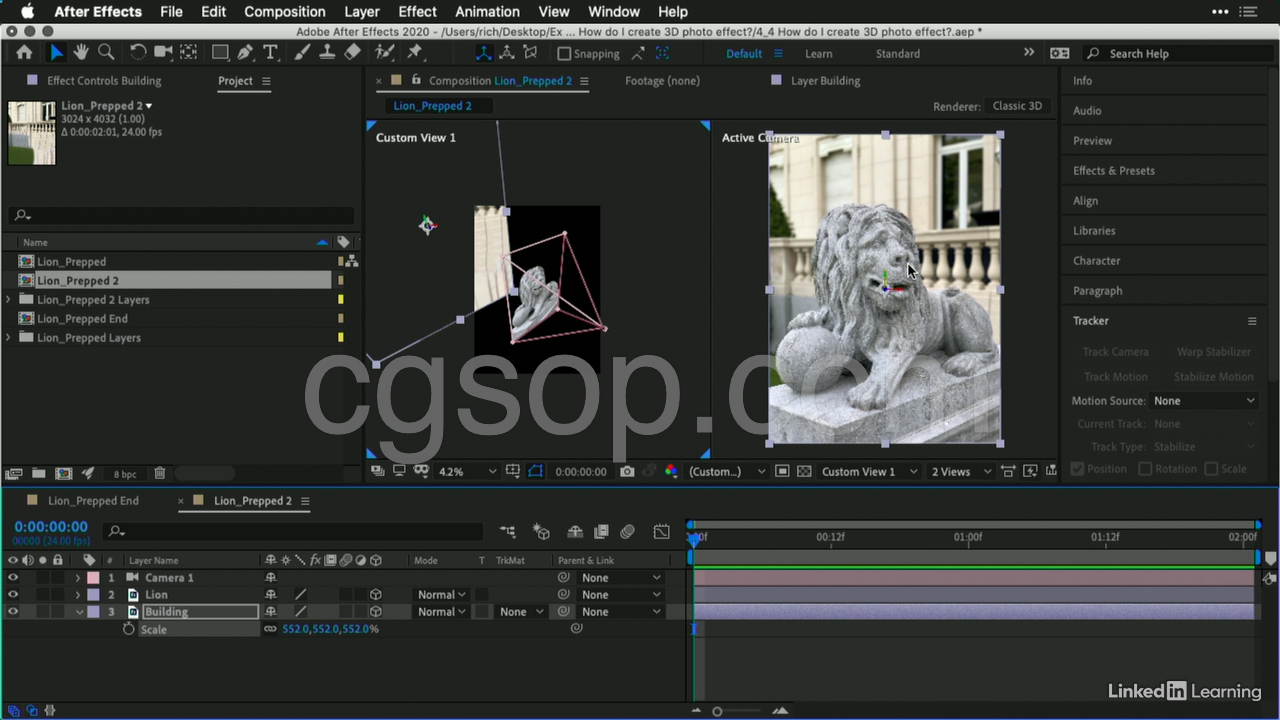Select the Pen tool
1280x720 pixels.
tap(245, 53)
